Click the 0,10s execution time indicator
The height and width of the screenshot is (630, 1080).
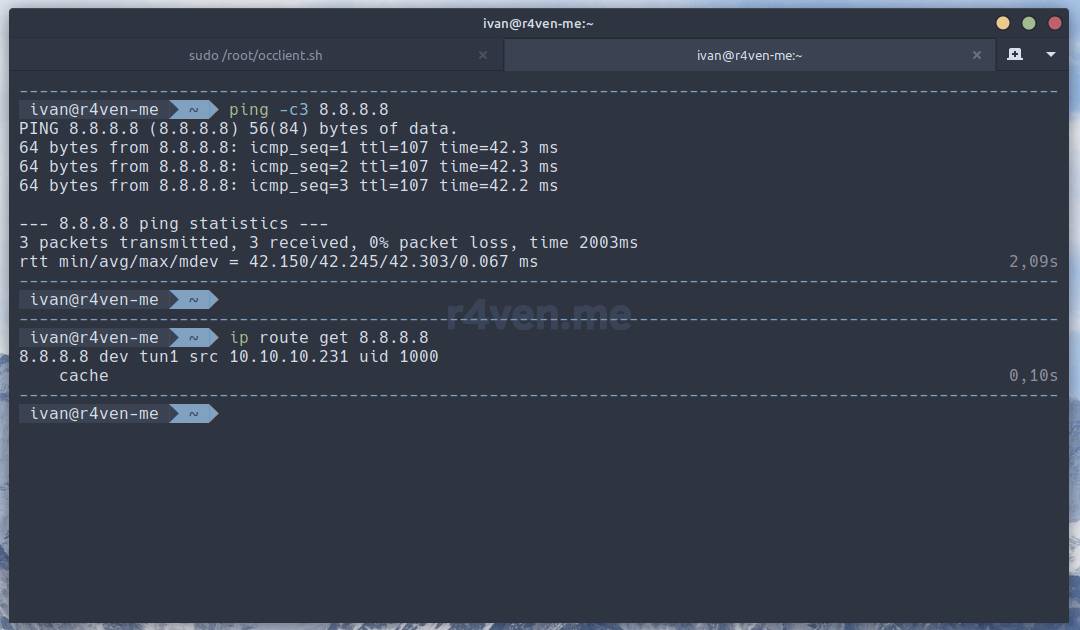tap(1033, 376)
